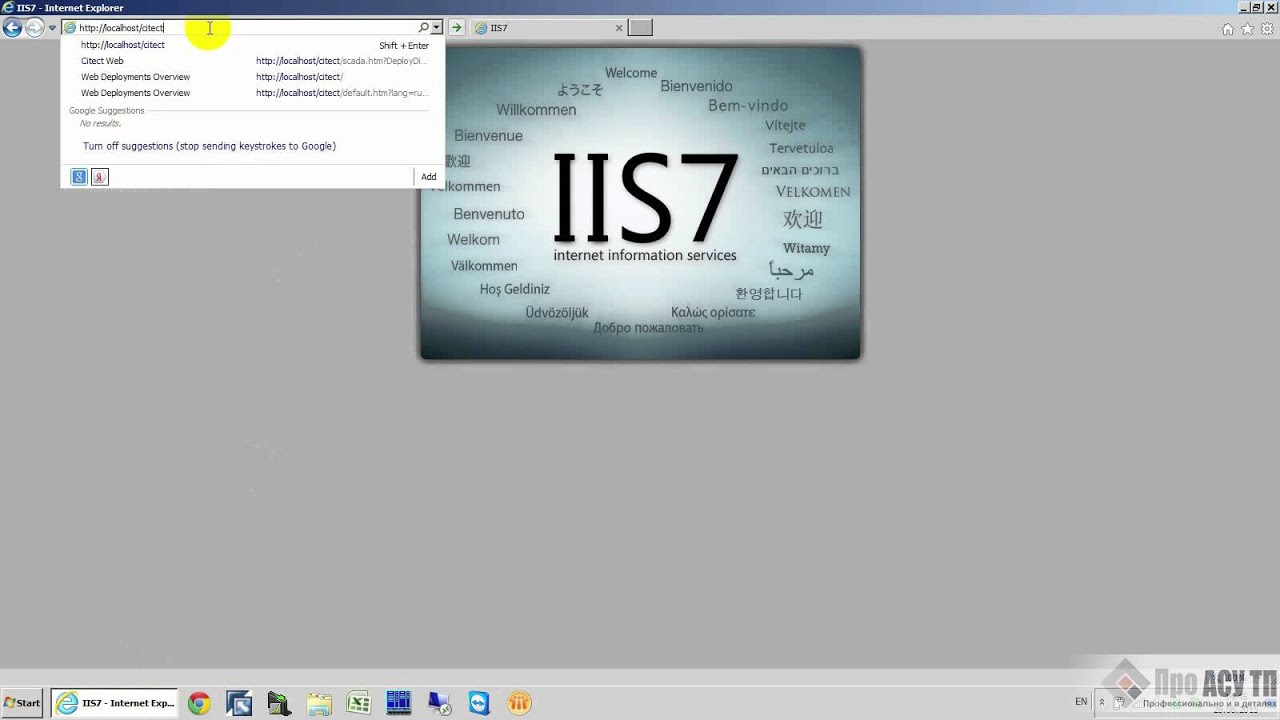Click the IIS7 welcome image
The image size is (1280, 720).
(x=640, y=203)
